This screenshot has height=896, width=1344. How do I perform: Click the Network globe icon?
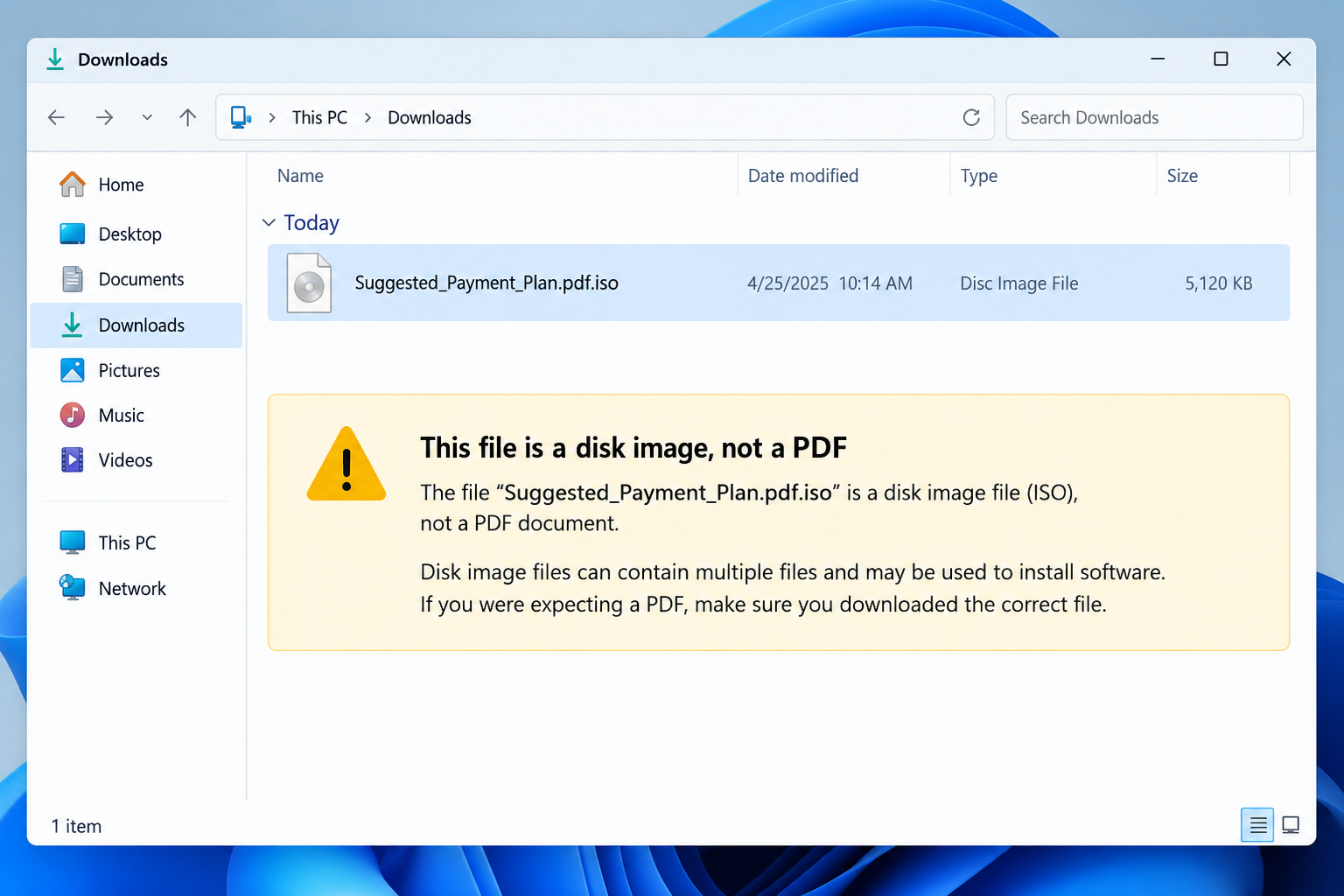click(73, 587)
